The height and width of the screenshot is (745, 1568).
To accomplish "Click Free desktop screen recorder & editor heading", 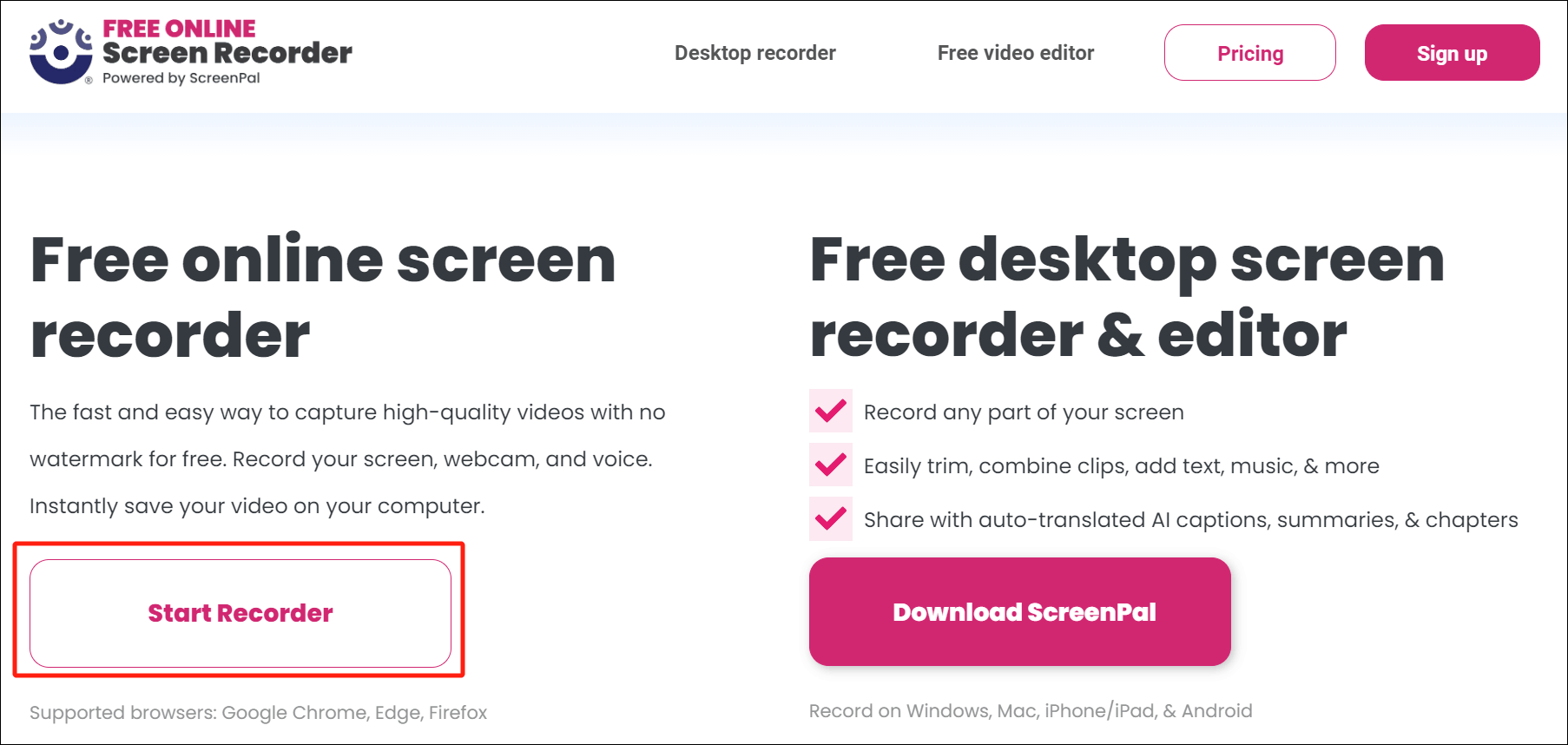I will click(x=1126, y=297).
